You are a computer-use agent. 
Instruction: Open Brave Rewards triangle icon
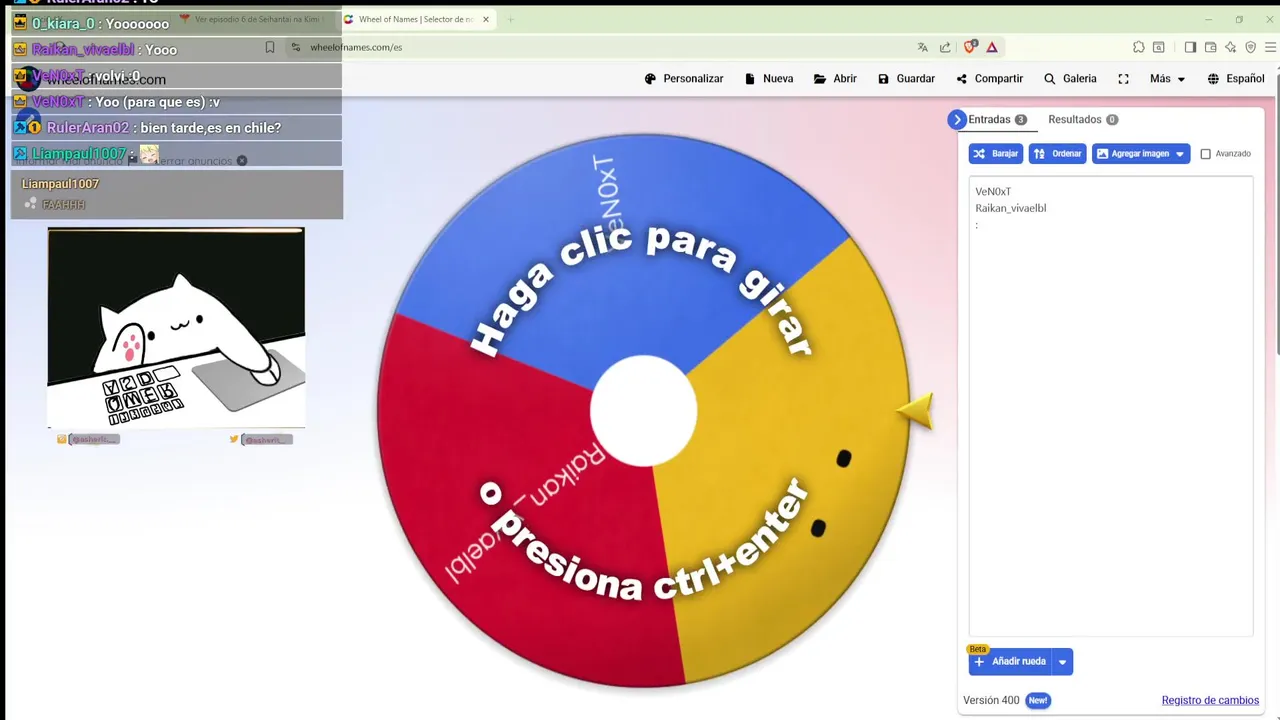tap(992, 47)
